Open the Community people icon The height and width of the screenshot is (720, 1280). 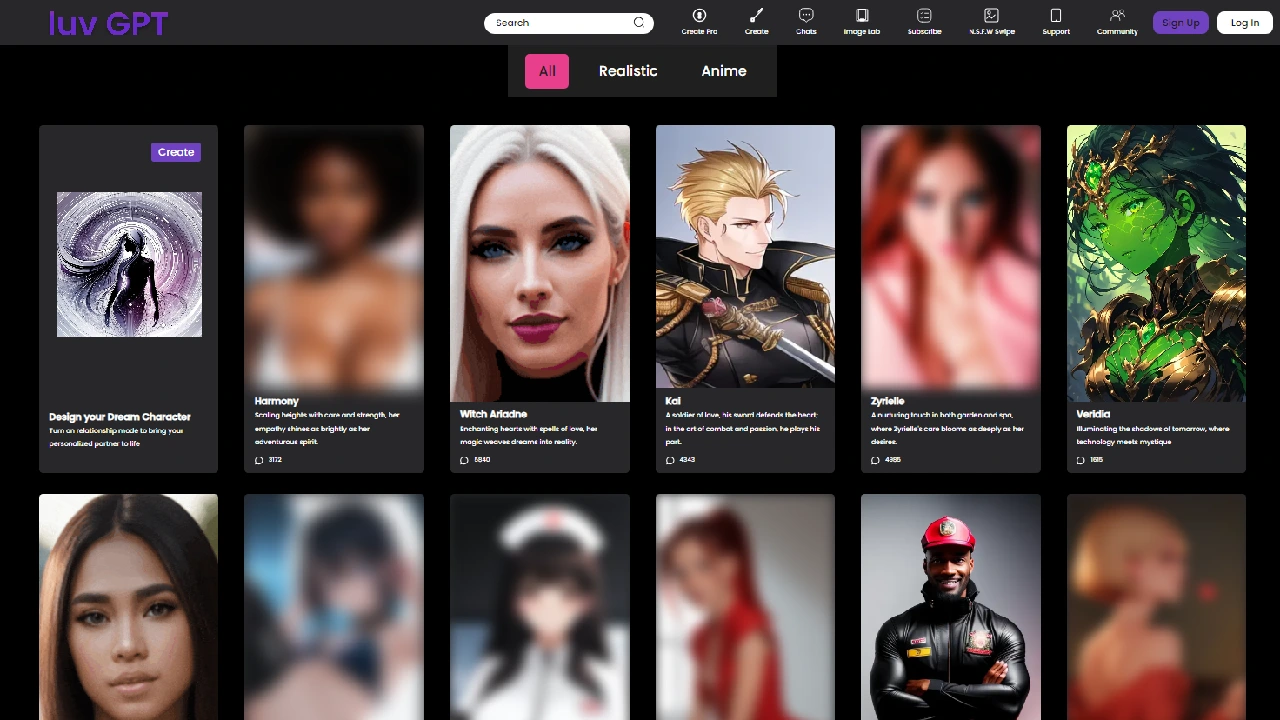[1117, 16]
